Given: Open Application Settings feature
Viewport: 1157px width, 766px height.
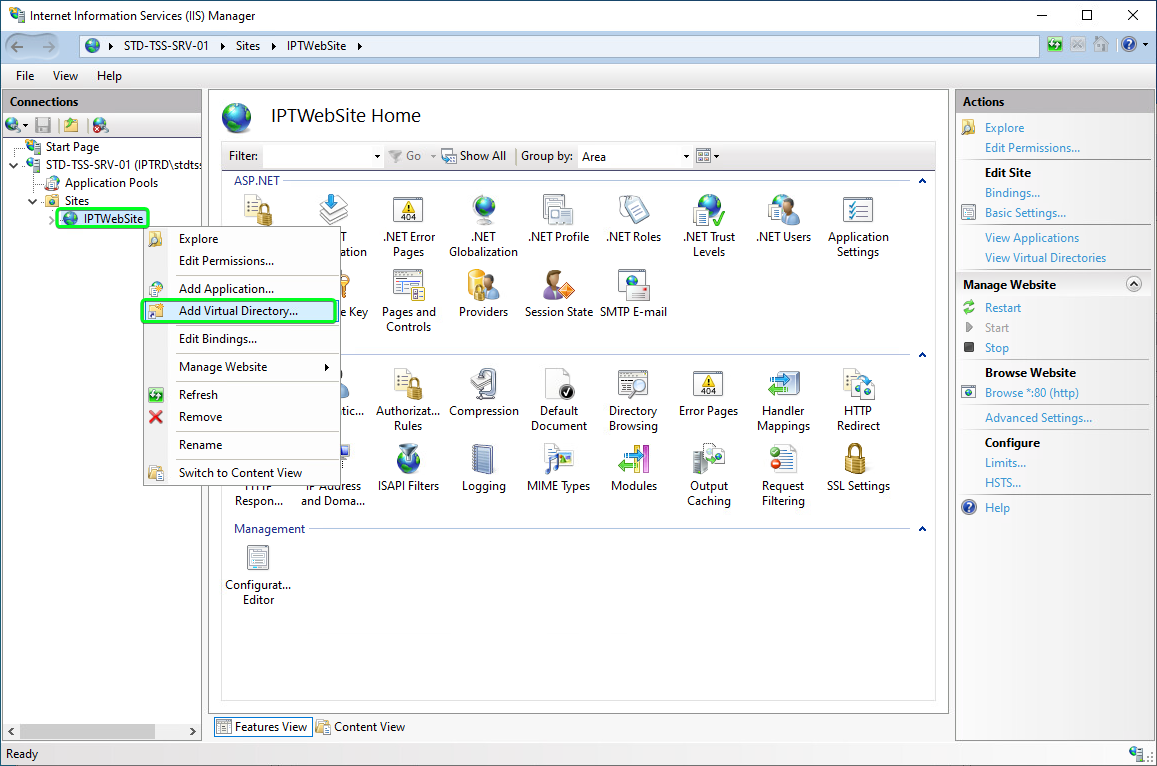Looking at the screenshot, I should pos(857,227).
